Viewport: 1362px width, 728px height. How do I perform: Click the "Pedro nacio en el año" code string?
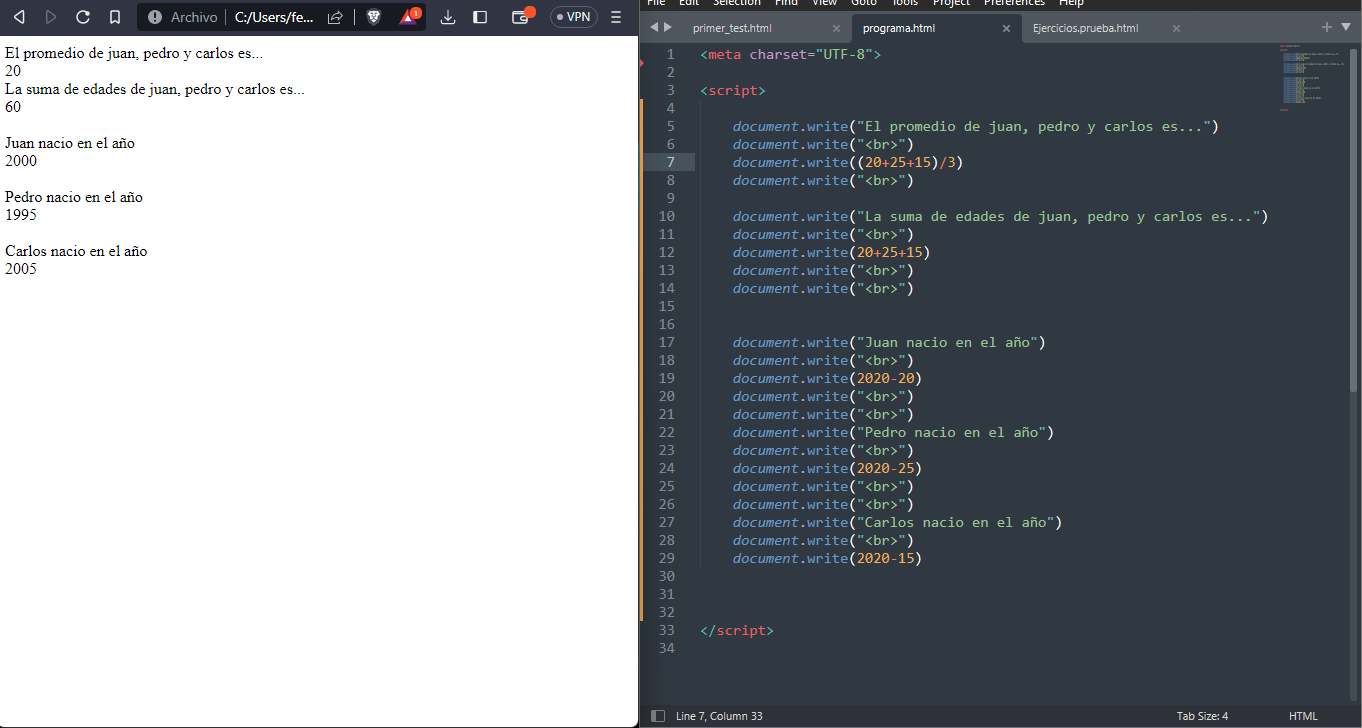[x=950, y=432]
